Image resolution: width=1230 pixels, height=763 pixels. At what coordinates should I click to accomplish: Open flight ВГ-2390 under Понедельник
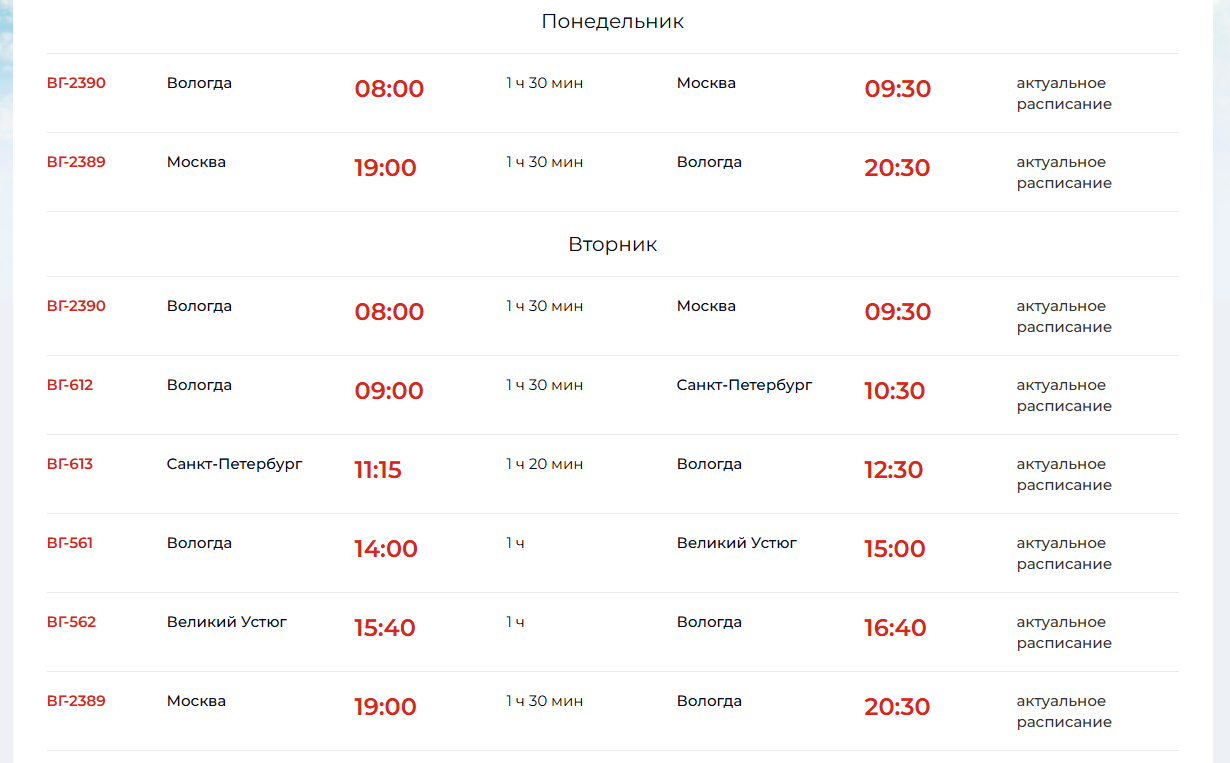tap(76, 83)
